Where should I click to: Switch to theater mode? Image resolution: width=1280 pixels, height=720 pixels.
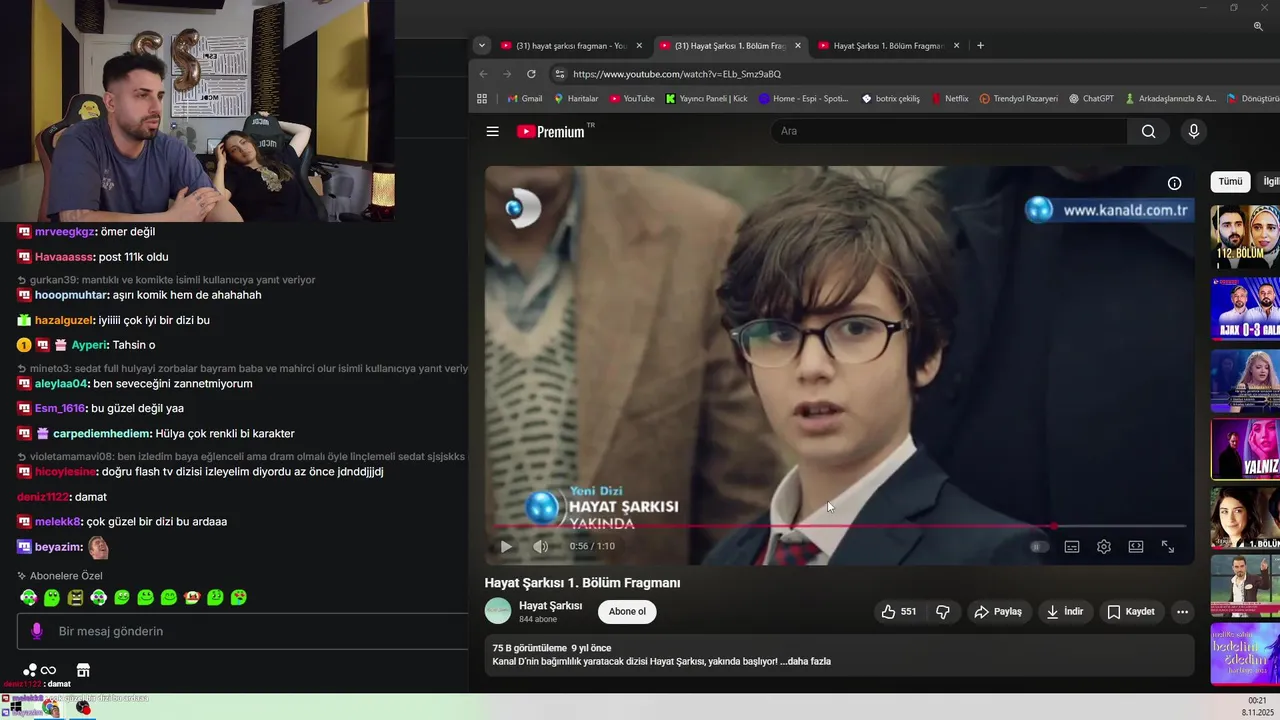coord(1136,547)
